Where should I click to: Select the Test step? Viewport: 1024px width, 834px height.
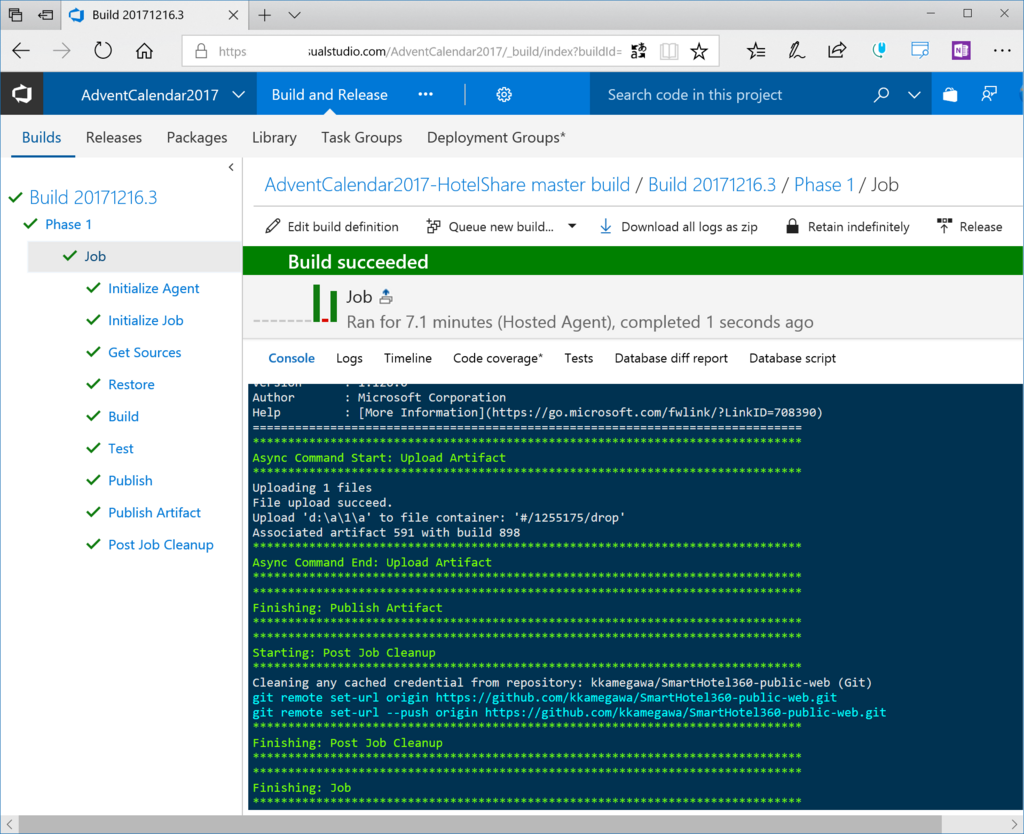coord(121,448)
